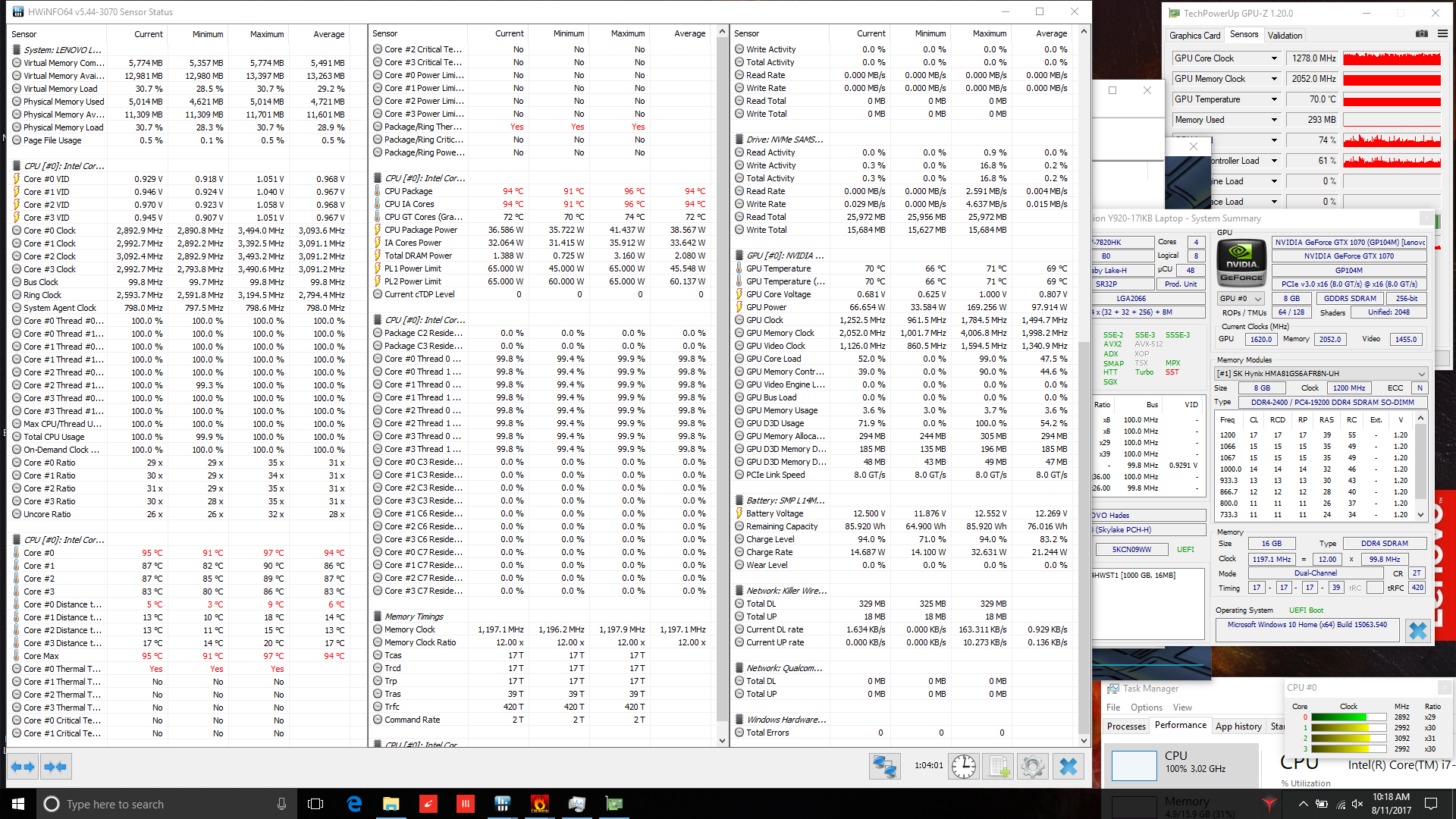Expand the GPU Core Clock dropdown
Image resolution: width=1456 pixels, height=819 pixels.
(1274, 58)
